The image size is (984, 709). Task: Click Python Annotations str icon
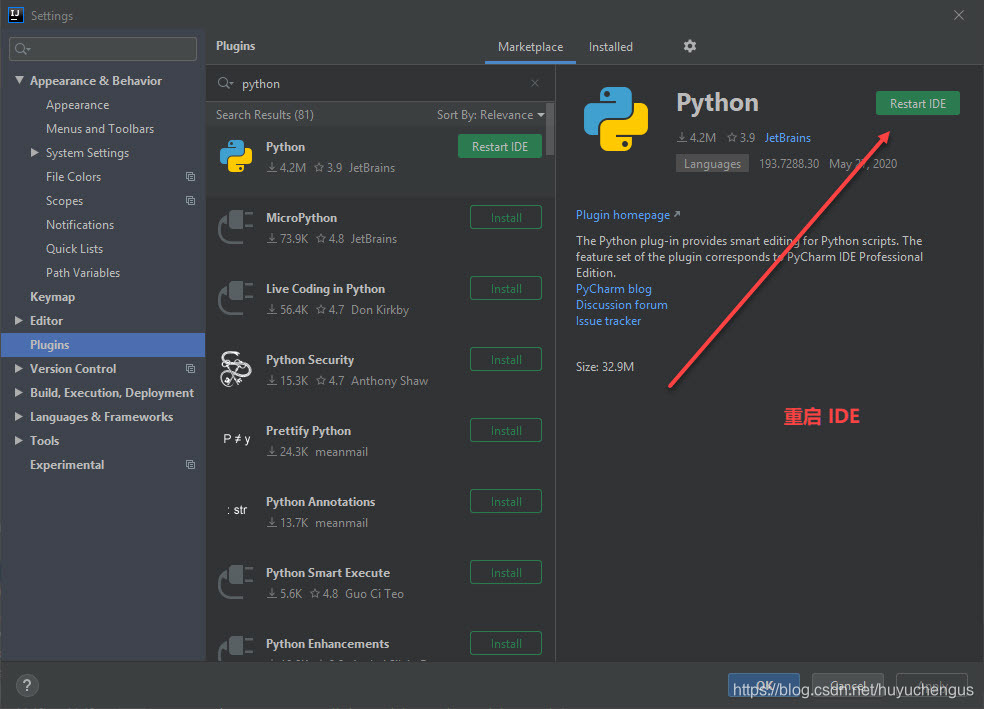[x=237, y=510]
